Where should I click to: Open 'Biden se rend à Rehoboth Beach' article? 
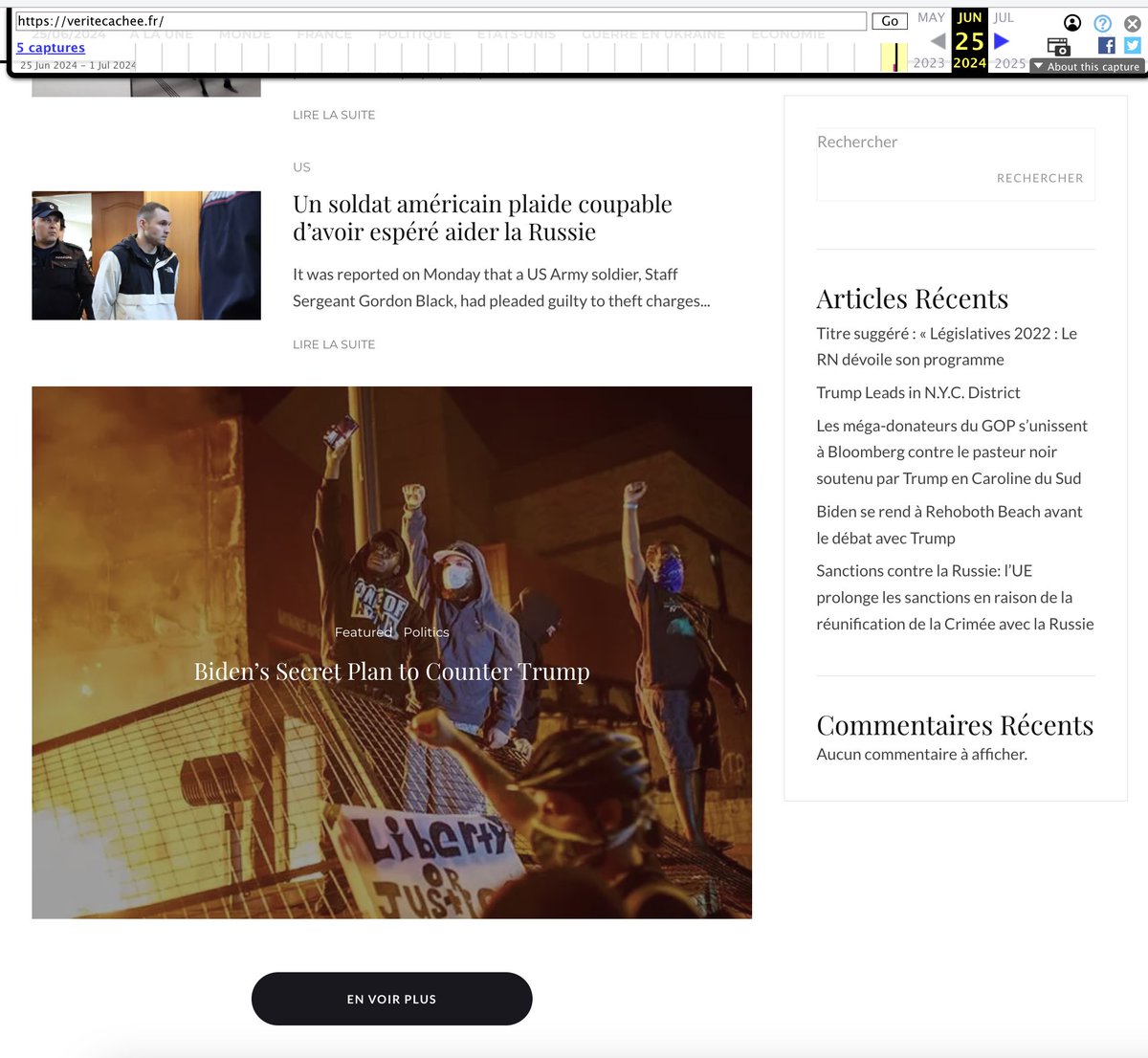pos(949,524)
